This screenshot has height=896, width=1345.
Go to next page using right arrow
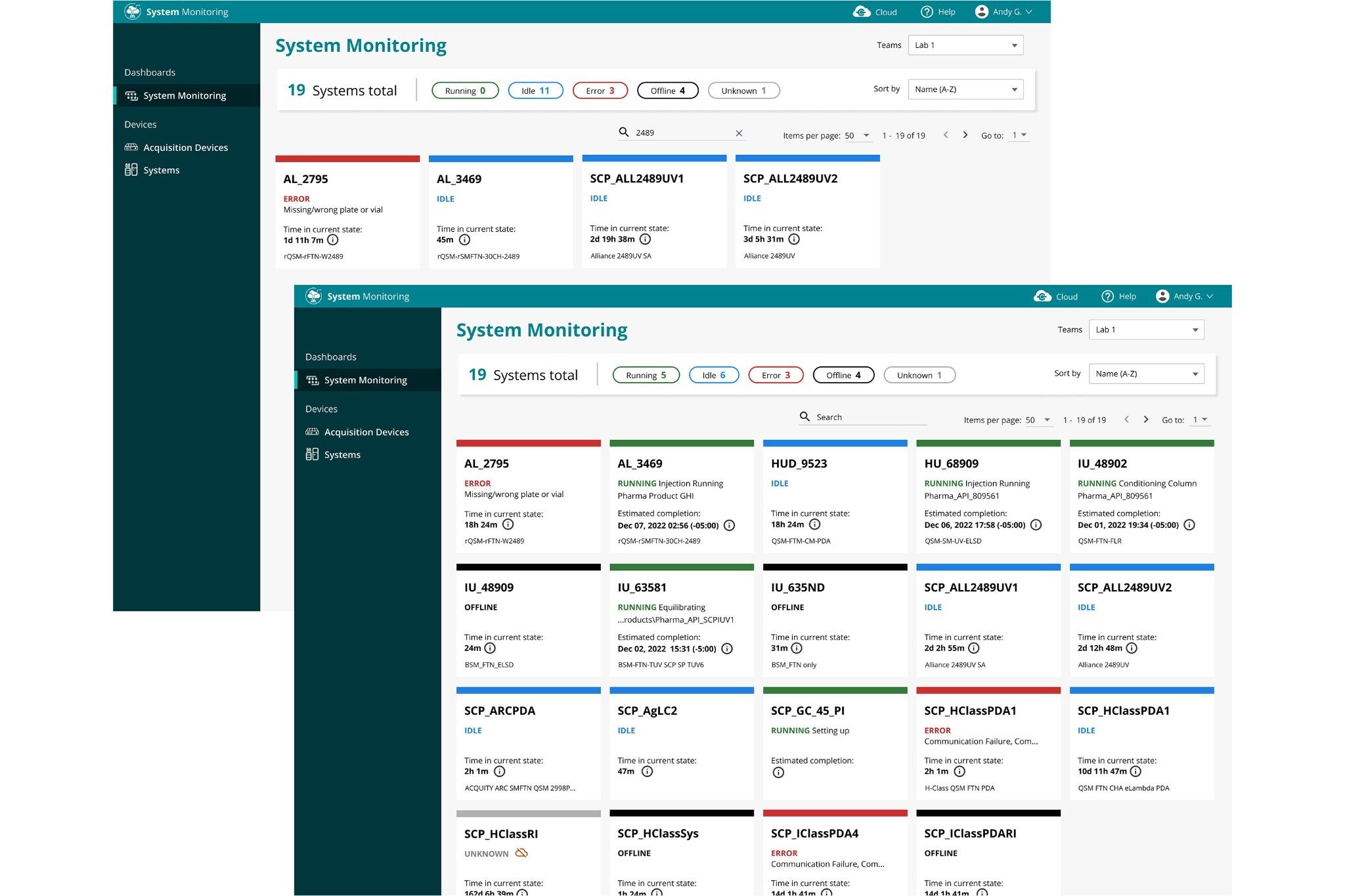tap(1146, 419)
